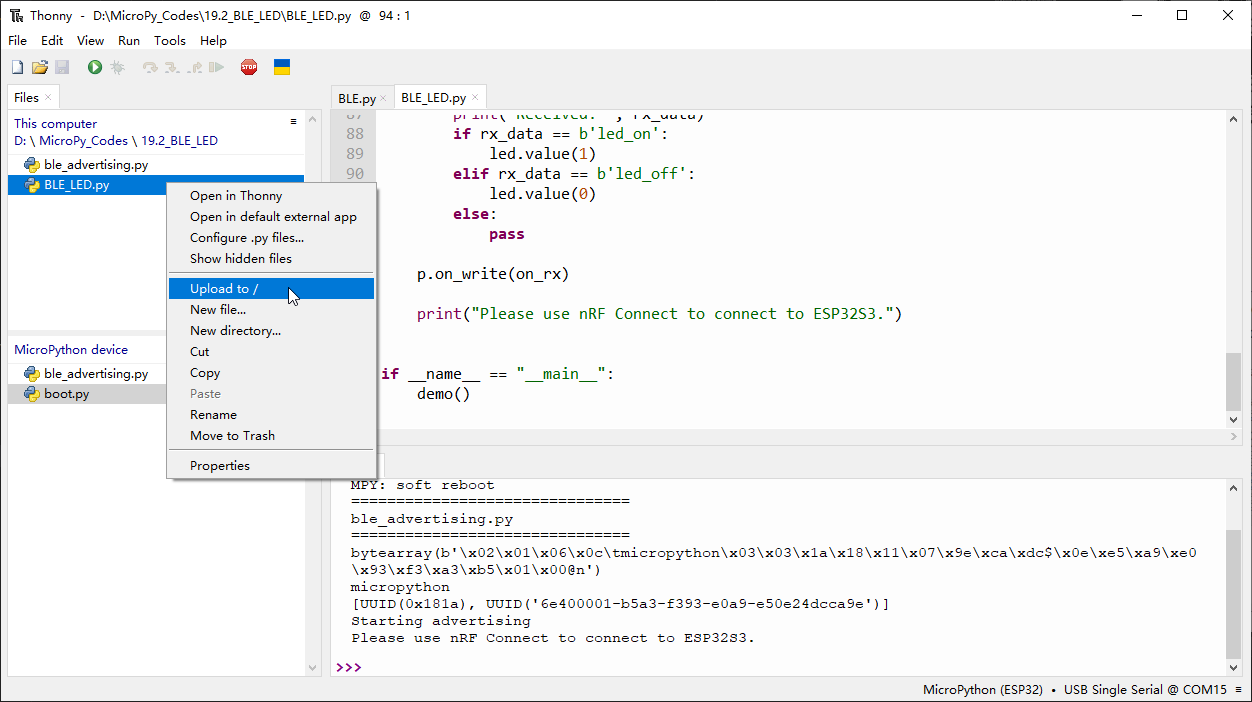
Task: Click the red Stop/Restart backend icon
Action: click(x=249, y=67)
